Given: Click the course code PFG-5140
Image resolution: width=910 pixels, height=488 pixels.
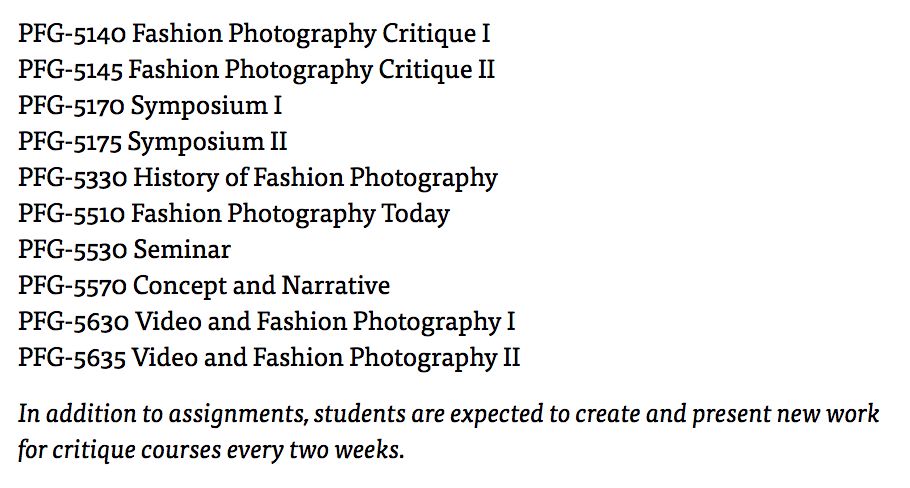Looking at the screenshot, I should coord(71,34).
